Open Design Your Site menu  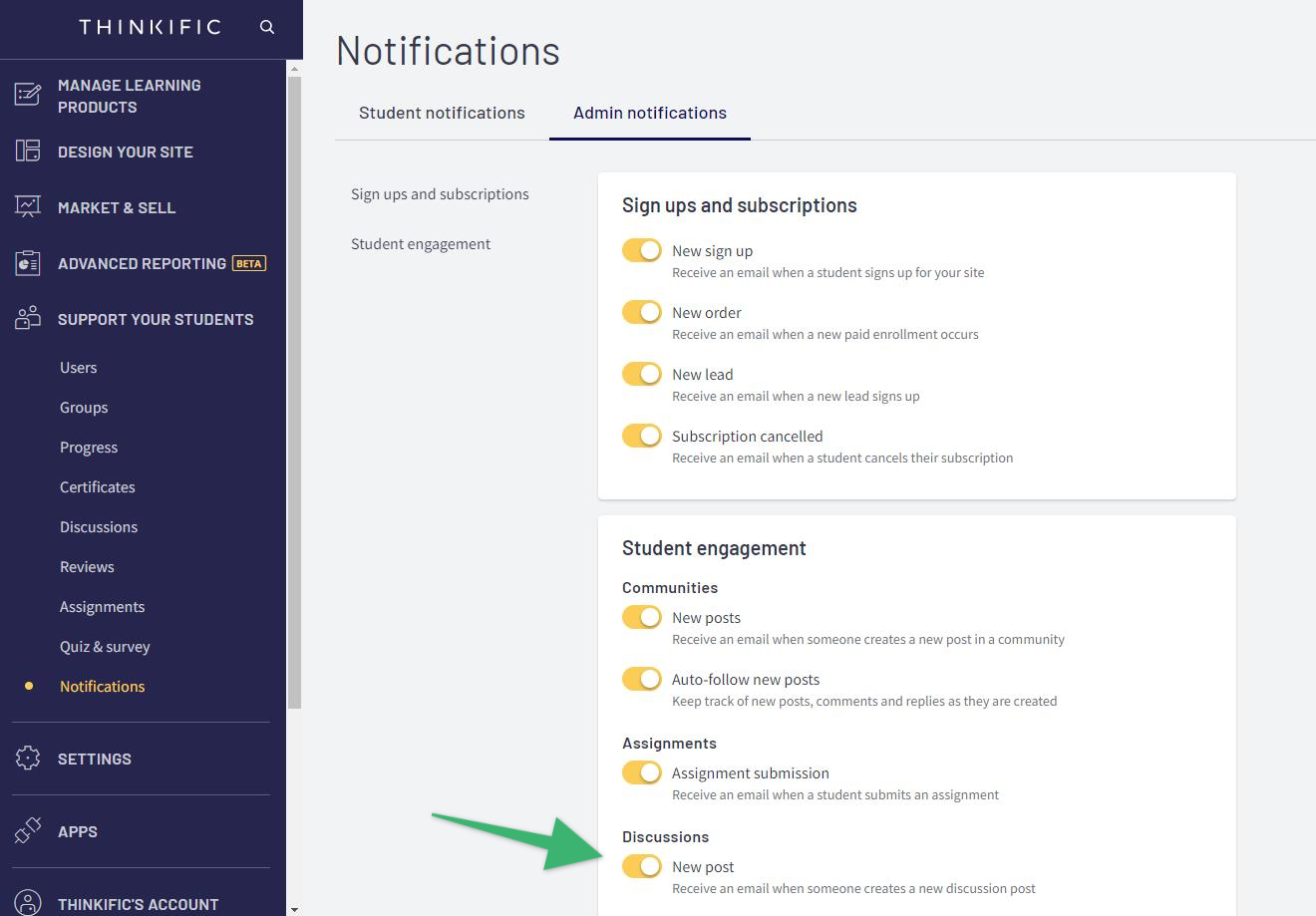126,152
